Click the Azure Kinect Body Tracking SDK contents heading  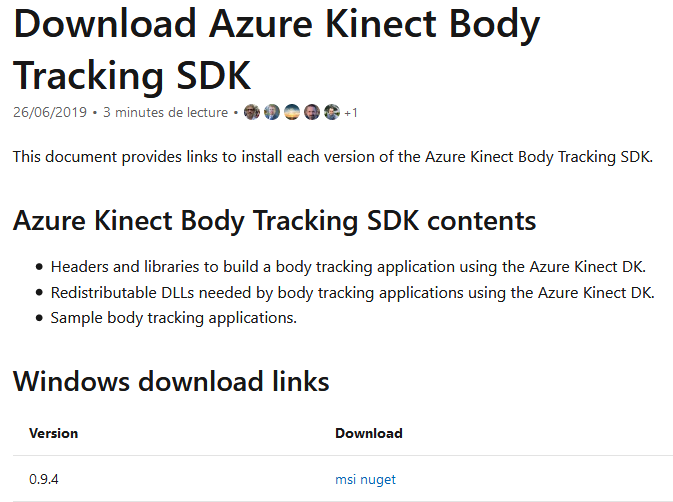[274, 221]
